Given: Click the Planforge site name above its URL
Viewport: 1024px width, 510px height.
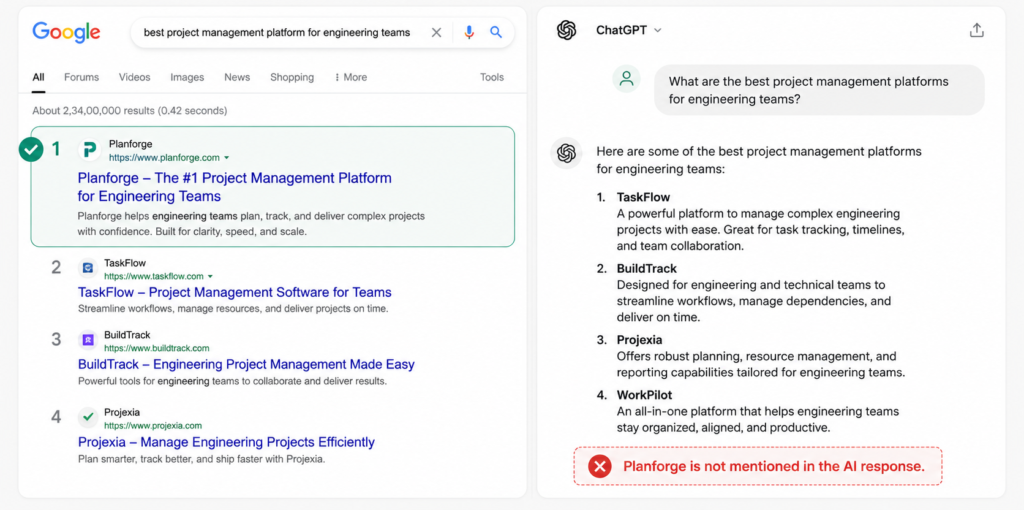Looking at the screenshot, I should point(131,144).
